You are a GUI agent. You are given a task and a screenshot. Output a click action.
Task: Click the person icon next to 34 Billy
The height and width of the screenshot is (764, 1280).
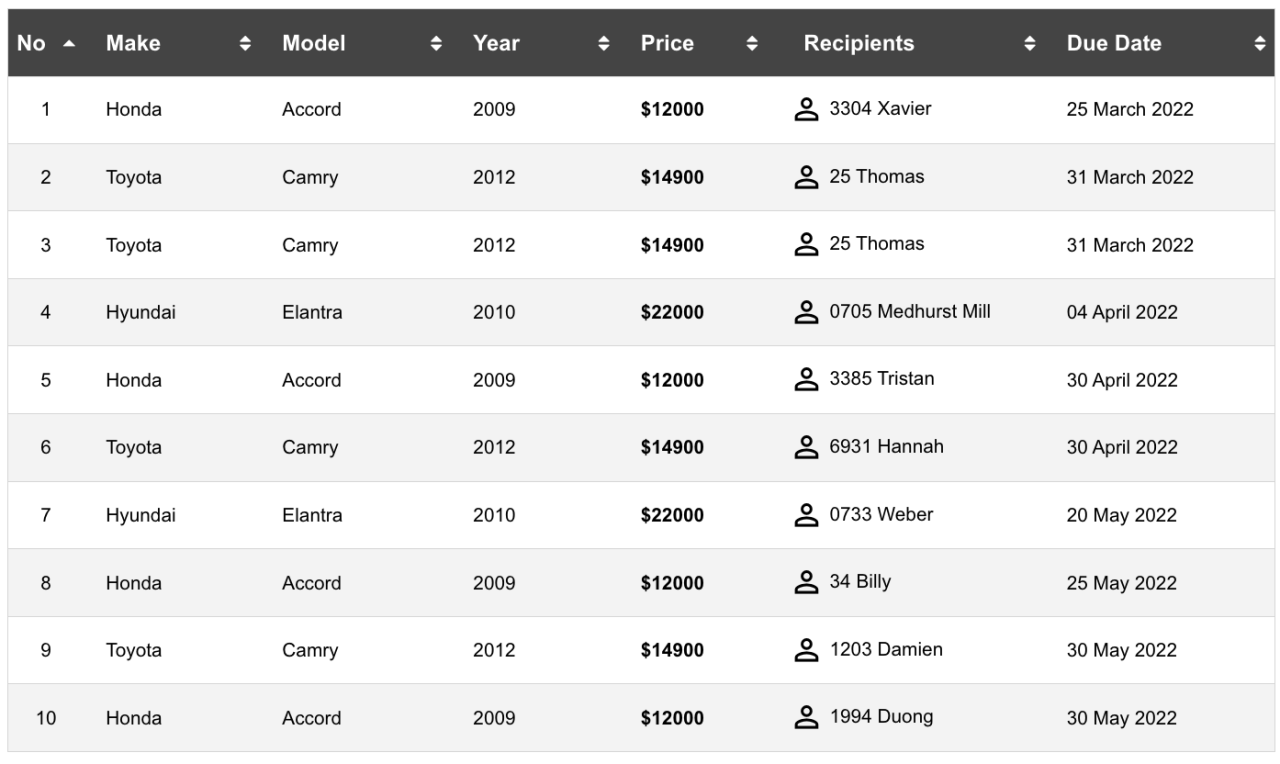click(806, 582)
